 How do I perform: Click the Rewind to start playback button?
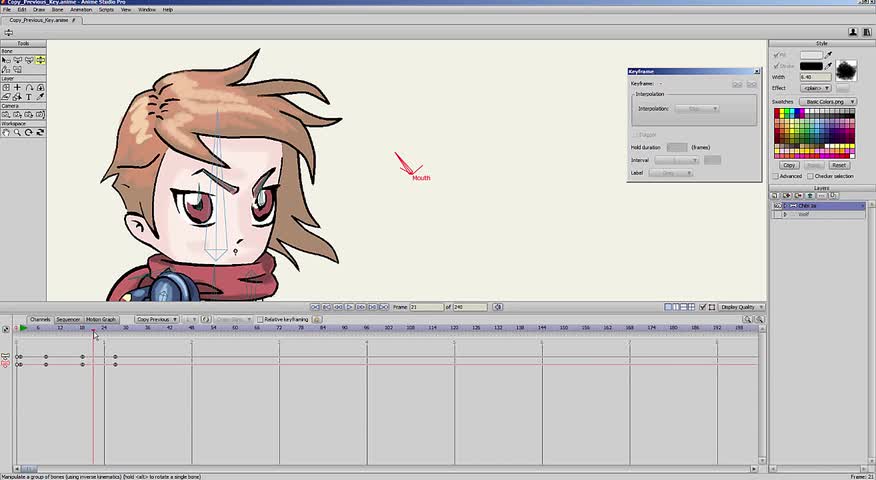pos(315,307)
